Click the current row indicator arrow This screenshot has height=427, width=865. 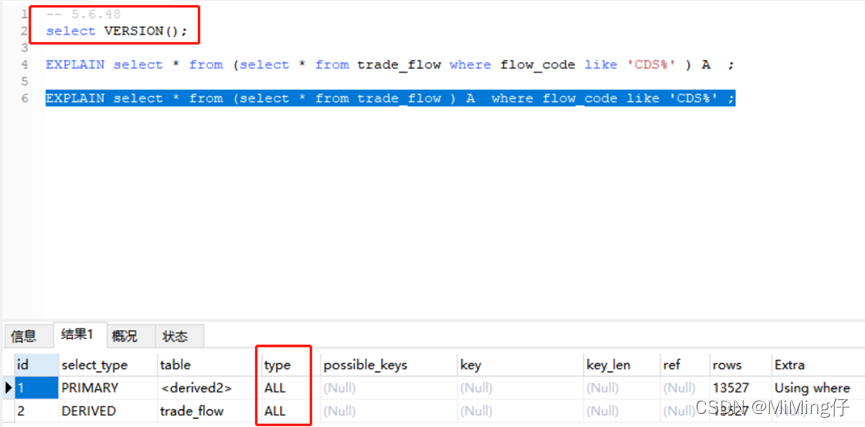[x=8, y=388]
